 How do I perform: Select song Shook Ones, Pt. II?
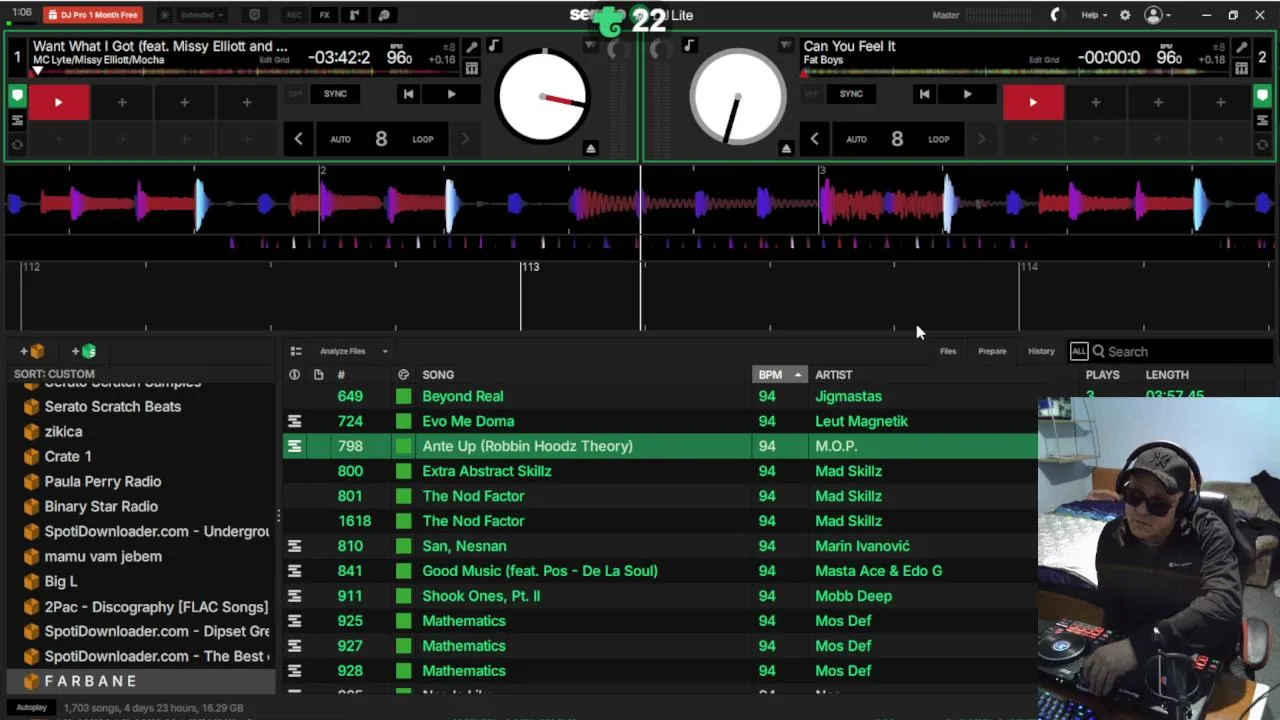pyautogui.click(x=481, y=596)
